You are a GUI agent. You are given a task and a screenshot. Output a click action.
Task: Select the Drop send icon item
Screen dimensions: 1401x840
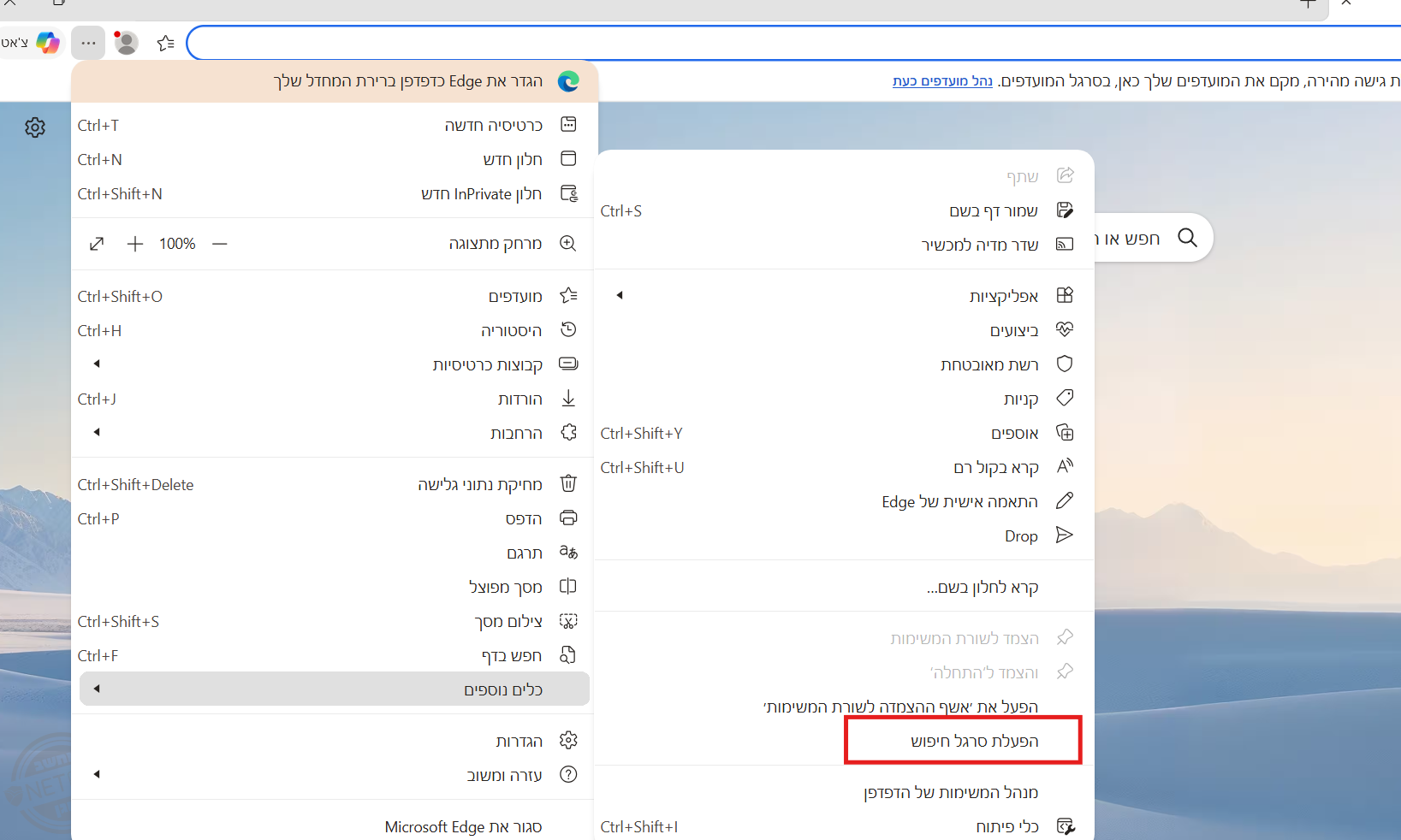point(1064,535)
